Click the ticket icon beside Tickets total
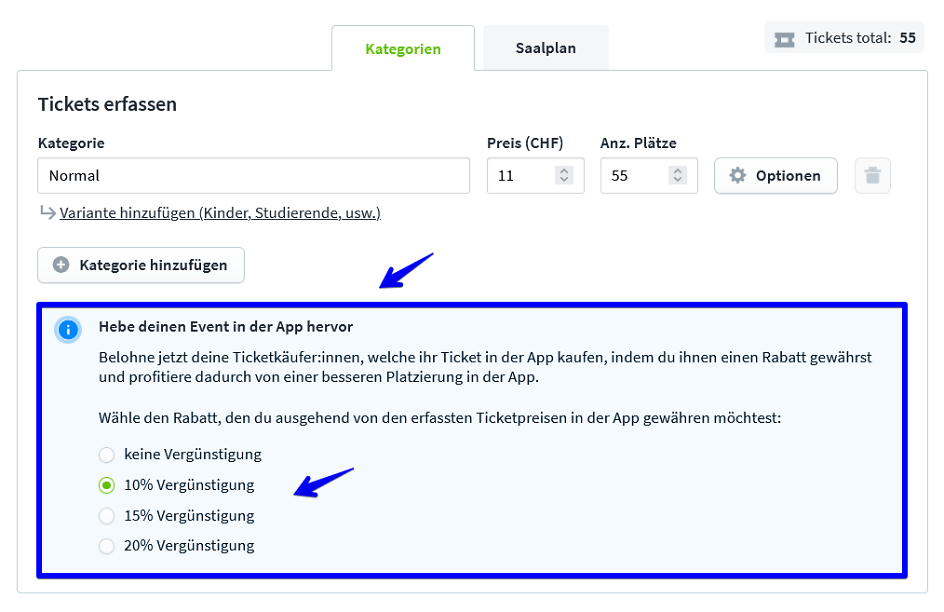 point(784,38)
